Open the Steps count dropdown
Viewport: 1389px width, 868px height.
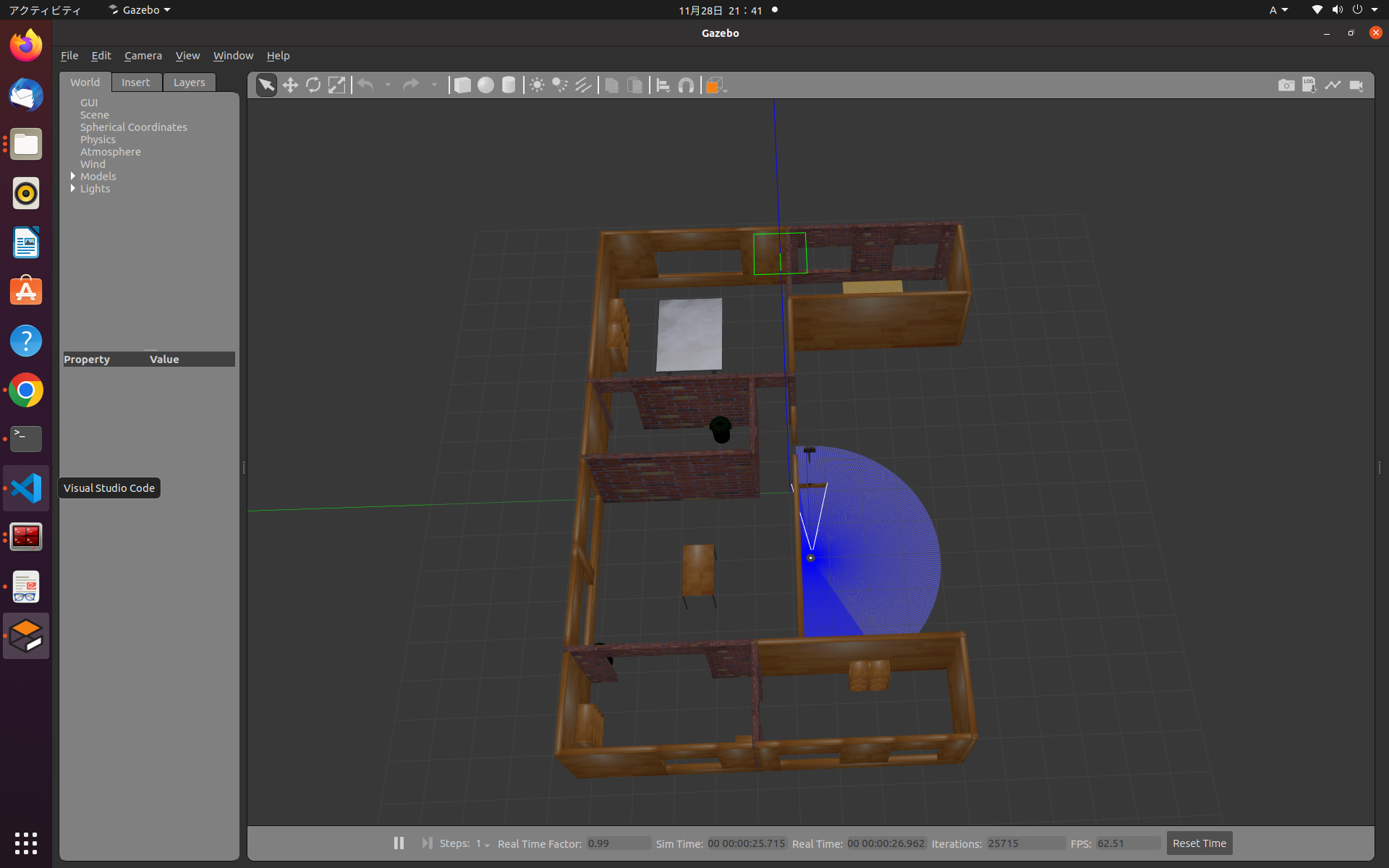pos(483,844)
